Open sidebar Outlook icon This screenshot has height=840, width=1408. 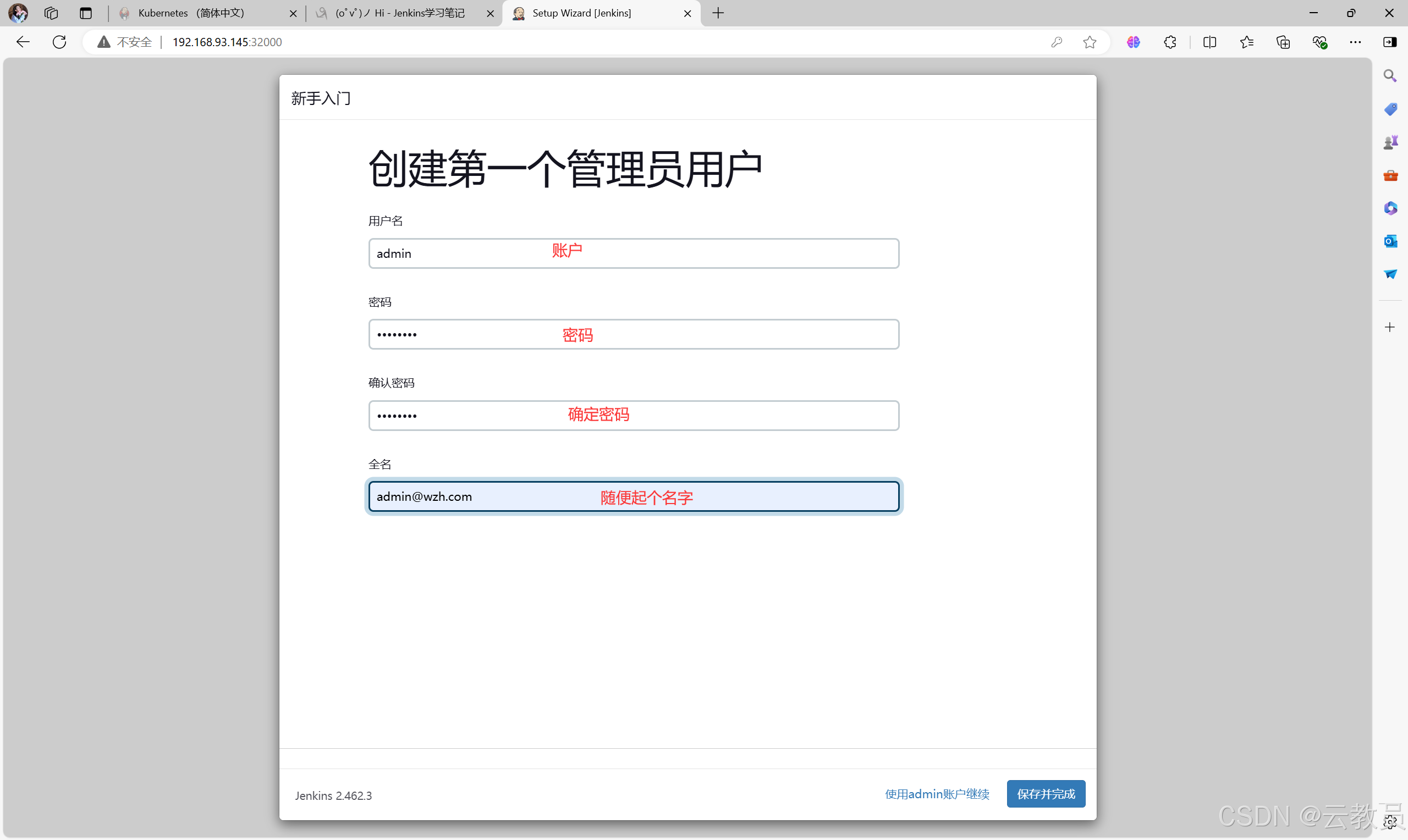pos(1390,241)
